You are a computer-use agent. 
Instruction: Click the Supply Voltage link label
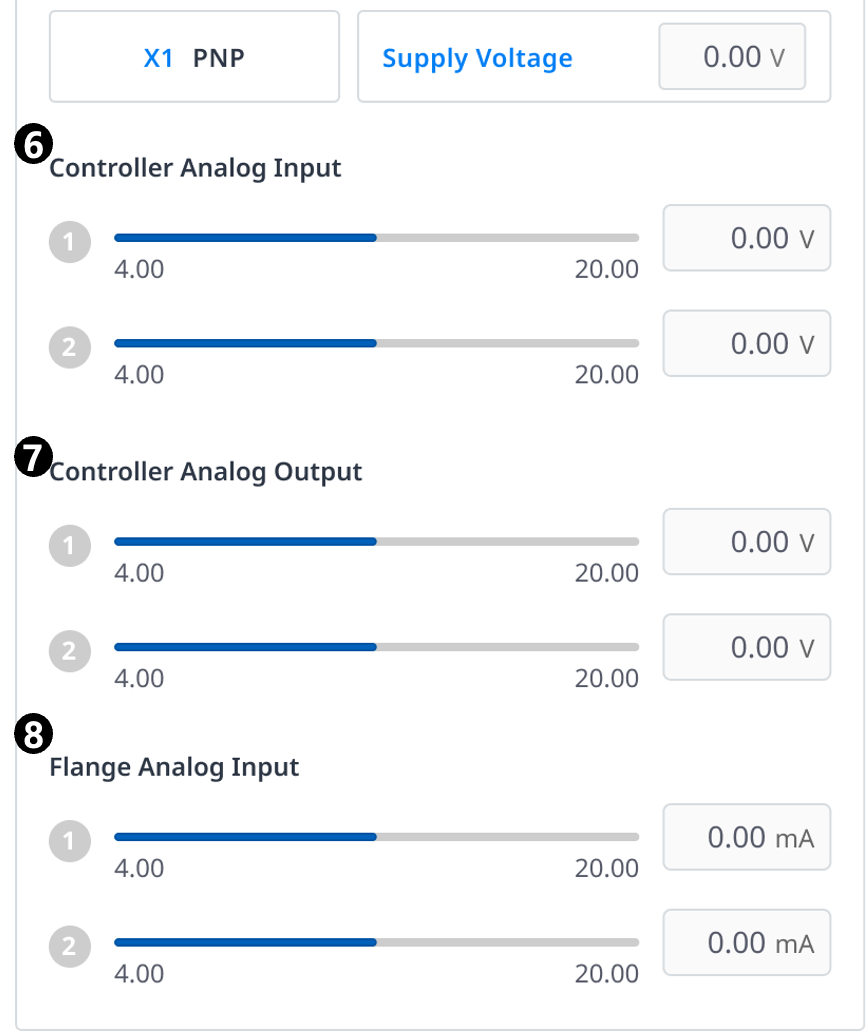point(477,58)
